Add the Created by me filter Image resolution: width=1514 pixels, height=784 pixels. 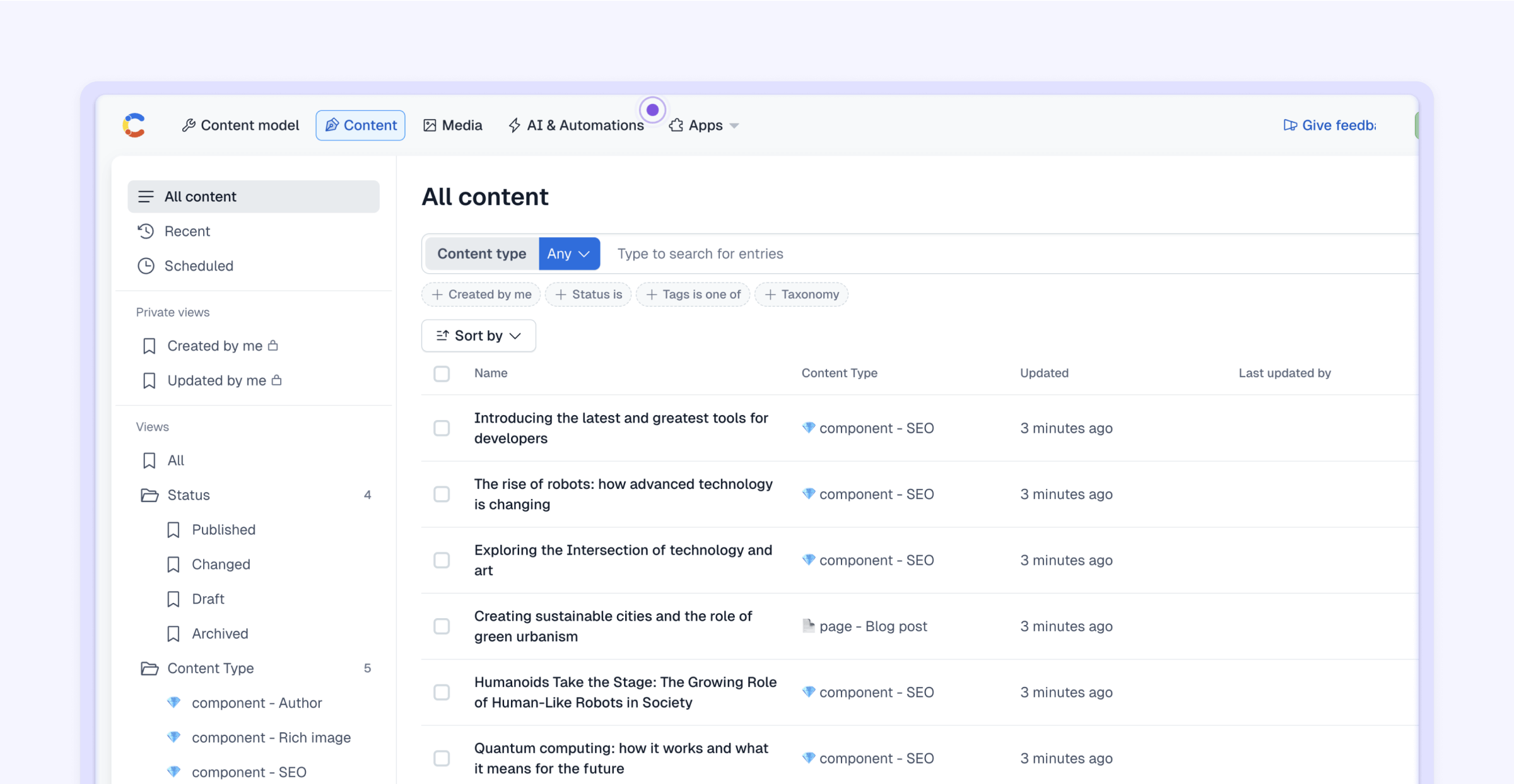pos(481,295)
